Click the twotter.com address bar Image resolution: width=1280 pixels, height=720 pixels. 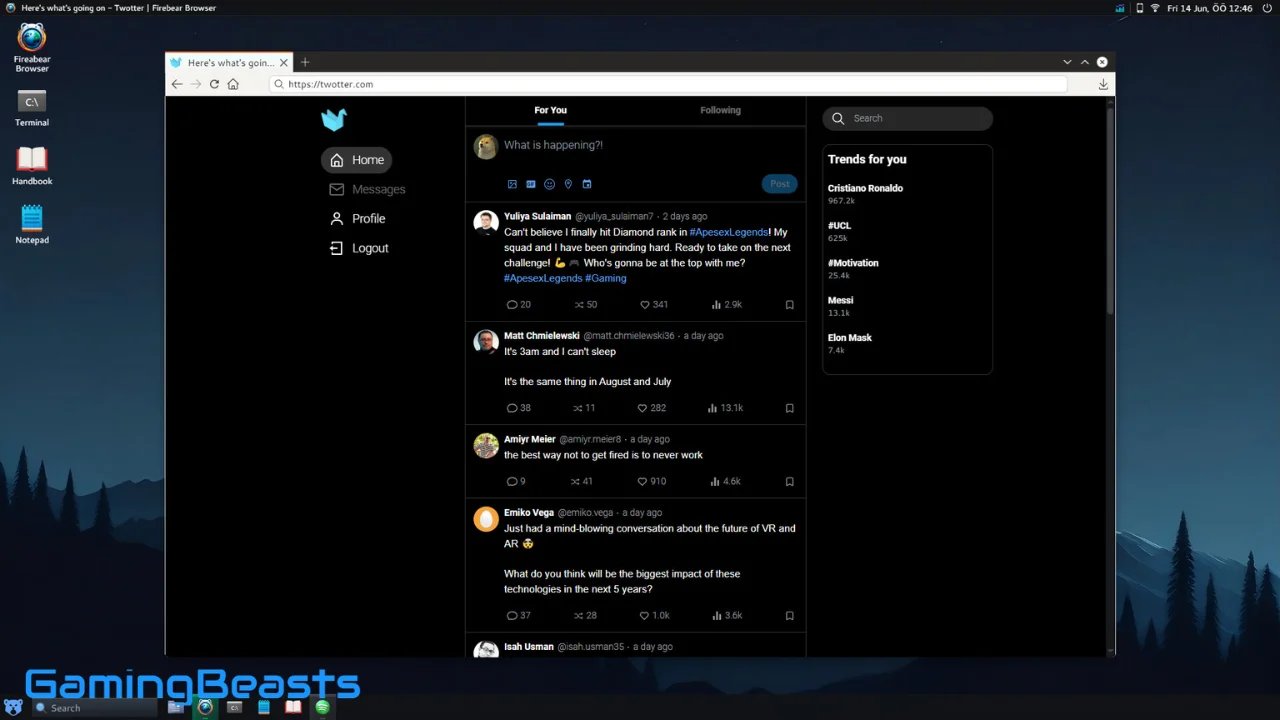[x=668, y=84]
